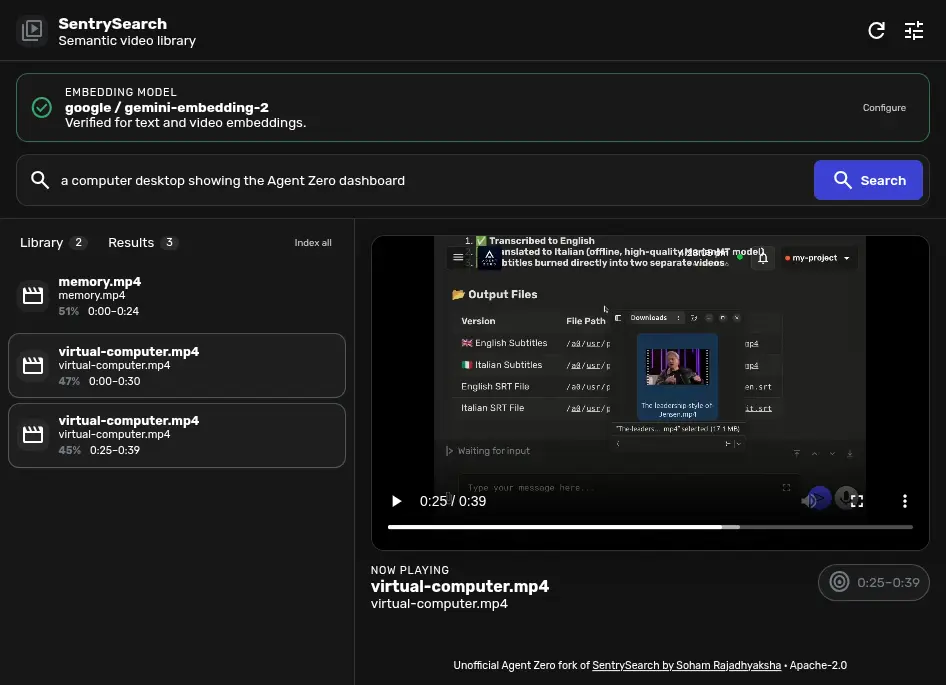Screen dimensions: 946x685
Task: Jump to segment 0:25-0:39 button
Action: [873, 582]
